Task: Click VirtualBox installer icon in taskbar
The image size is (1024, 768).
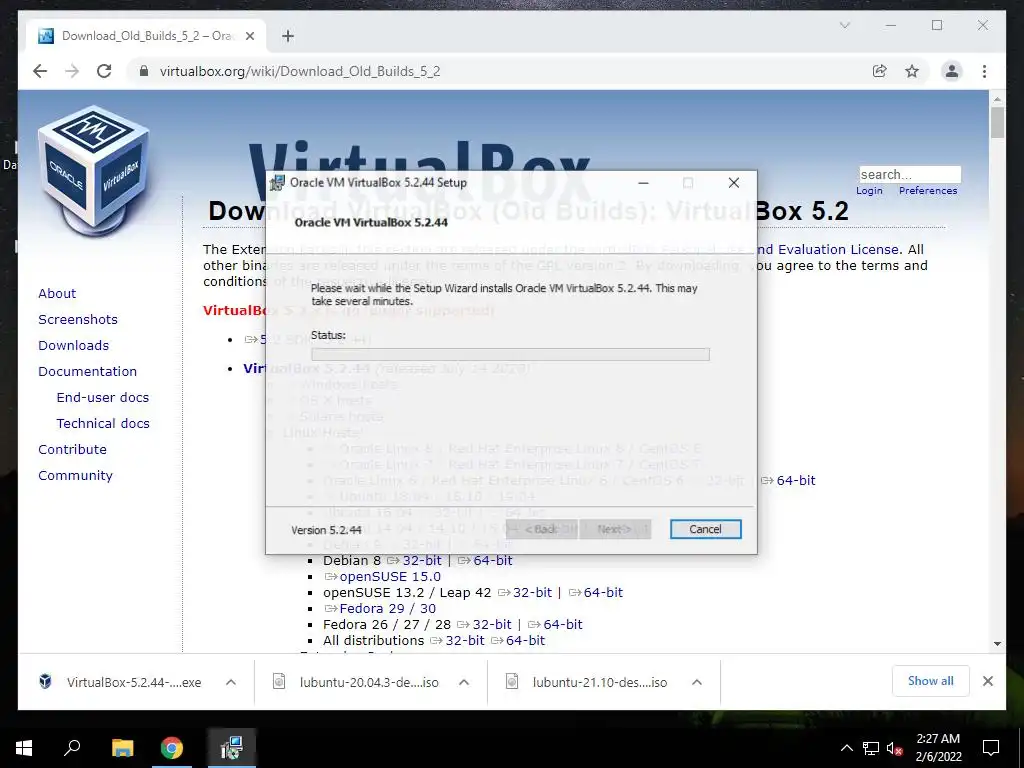Action: pos(231,748)
